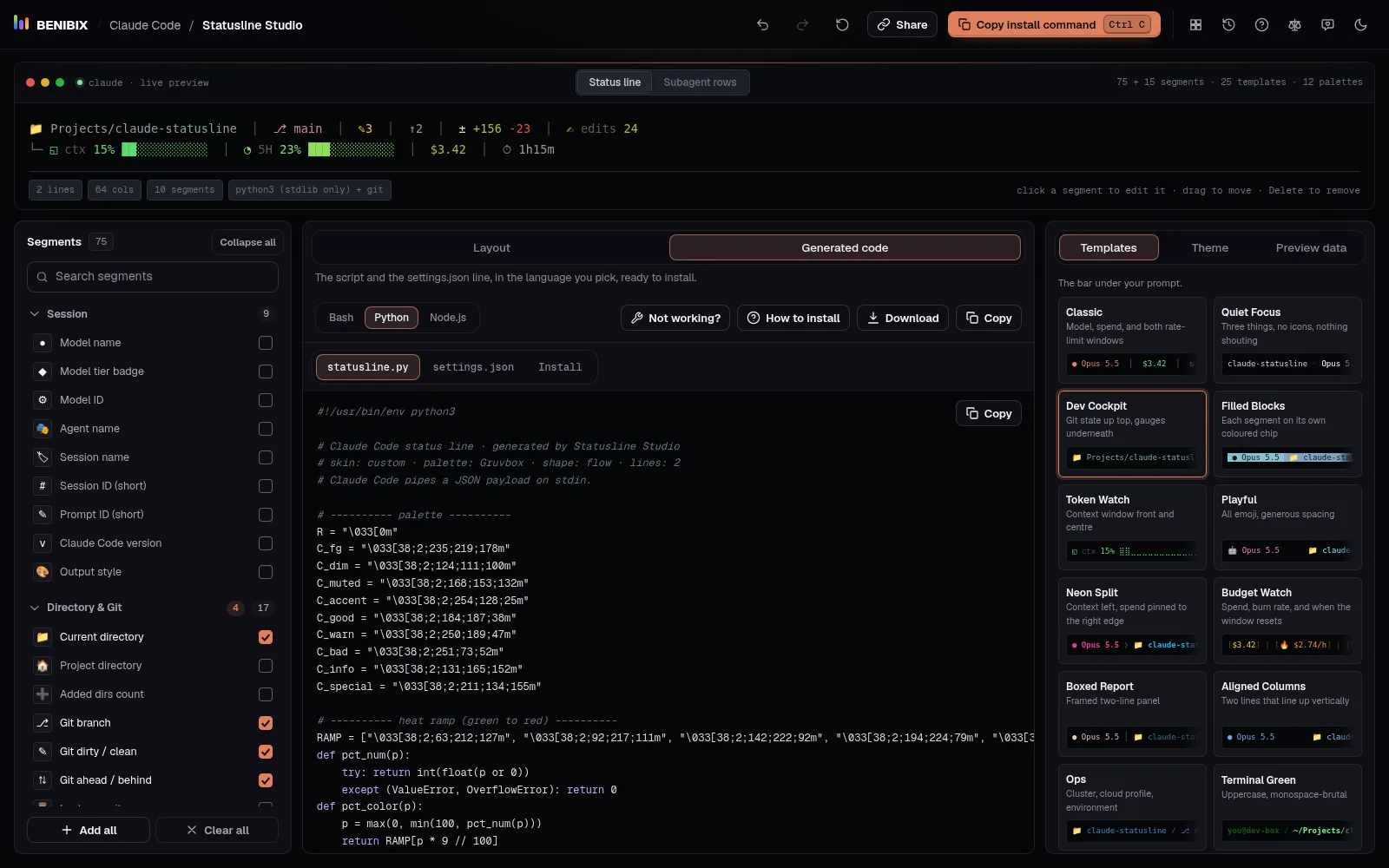Screen dimensions: 1389x868
Task: Click the BENIBIX logo
Action: click(51, 24)
